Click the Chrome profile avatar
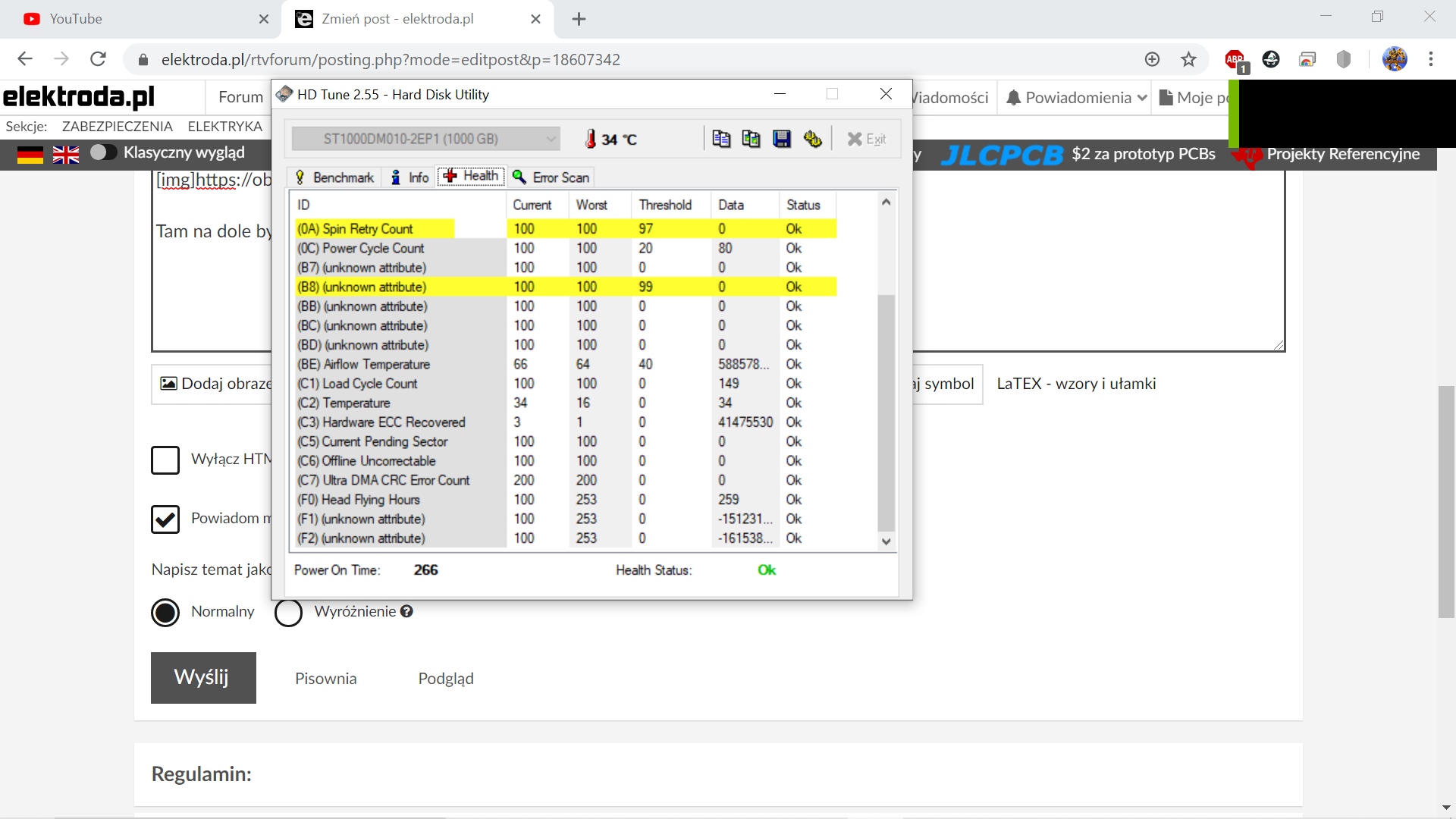Screen dimensions: 1456x819 coord(1395,59)
